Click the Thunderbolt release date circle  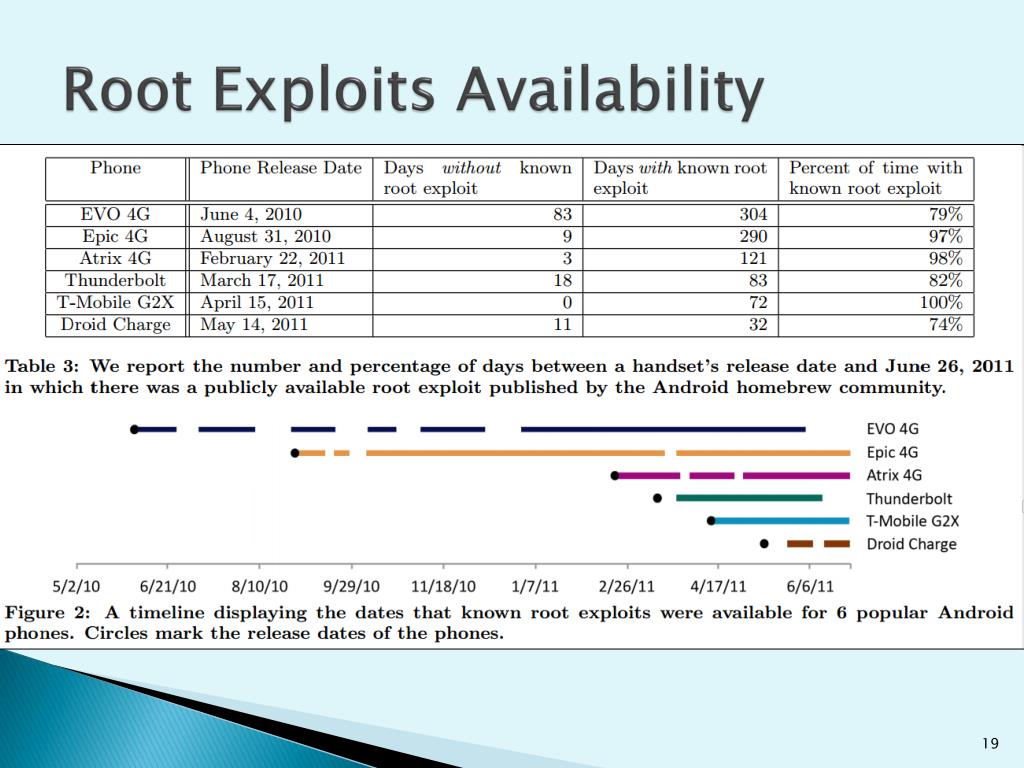[x=658, y=498]
